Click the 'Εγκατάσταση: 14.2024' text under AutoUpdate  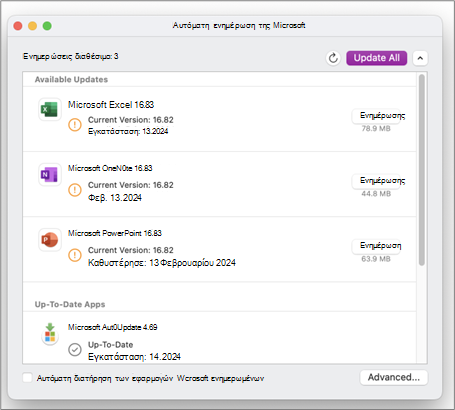tap(134, 357)
